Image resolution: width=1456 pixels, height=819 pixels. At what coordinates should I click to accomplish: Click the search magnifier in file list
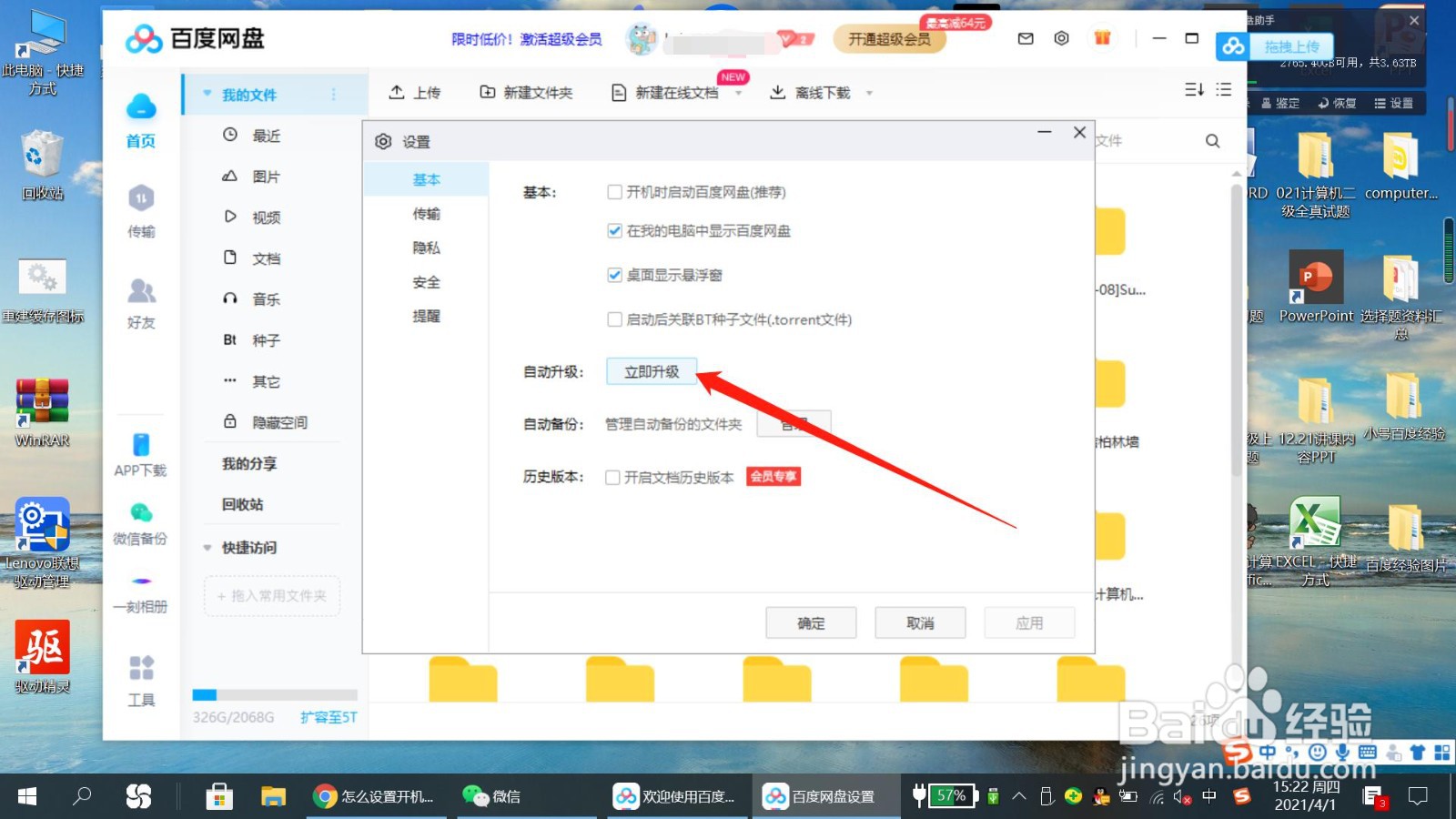[x=1212, y=141]
